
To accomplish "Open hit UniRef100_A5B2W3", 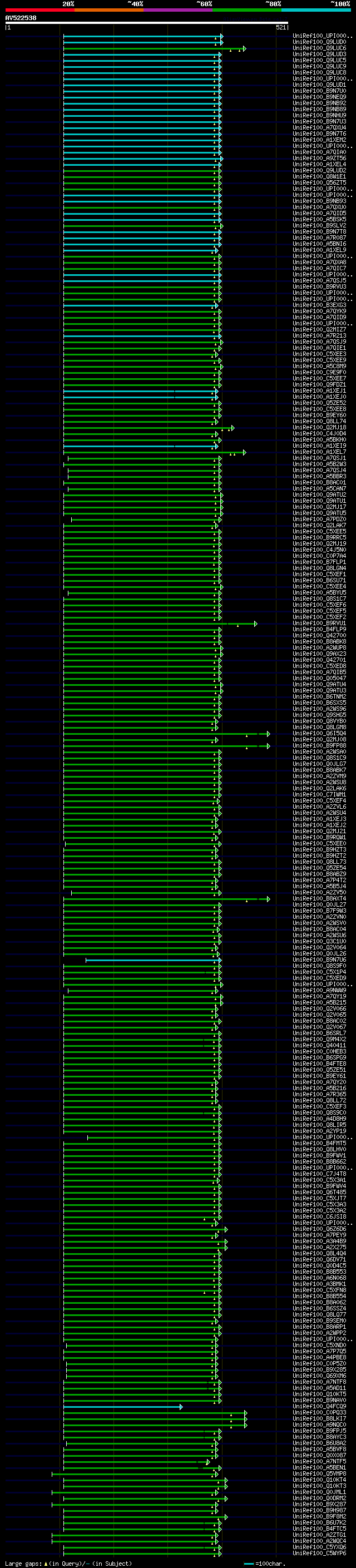I will pyautogui.click(x=319, y=464).
